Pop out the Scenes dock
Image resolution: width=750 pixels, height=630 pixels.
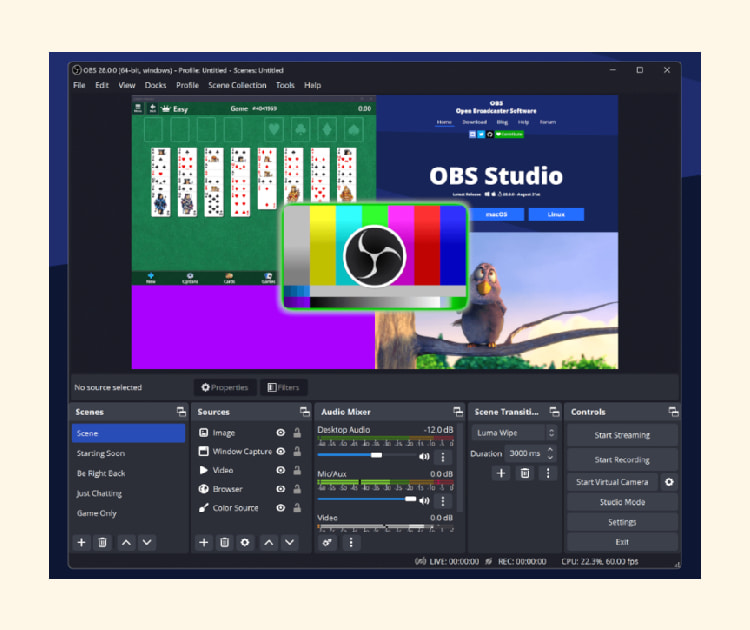coord(181,411)
